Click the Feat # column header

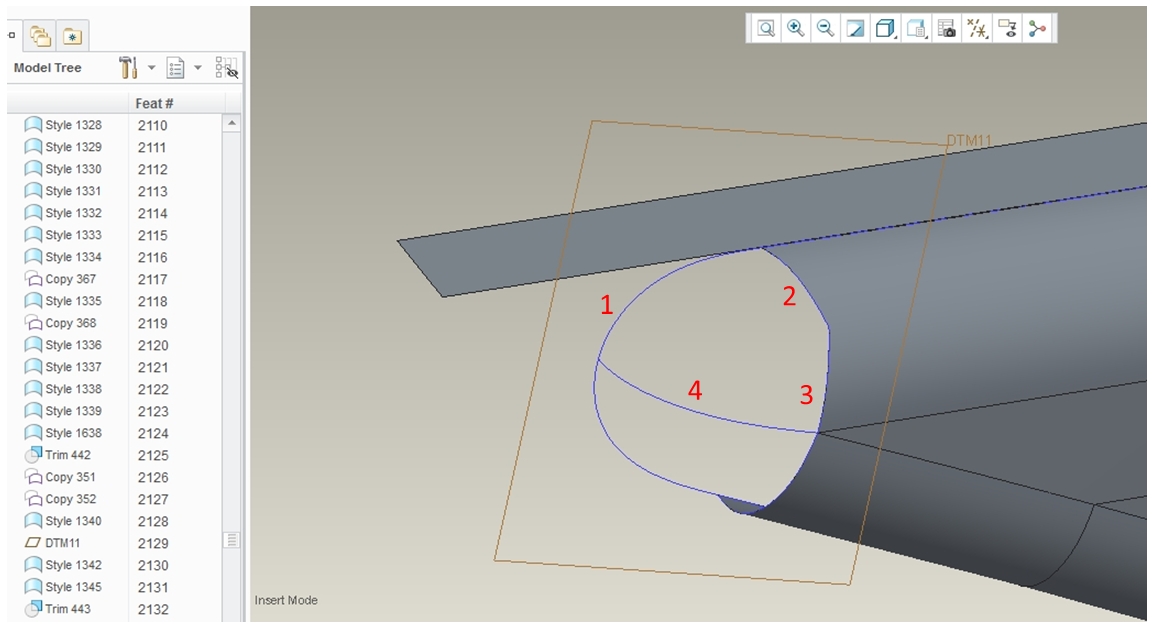[154, 104]
